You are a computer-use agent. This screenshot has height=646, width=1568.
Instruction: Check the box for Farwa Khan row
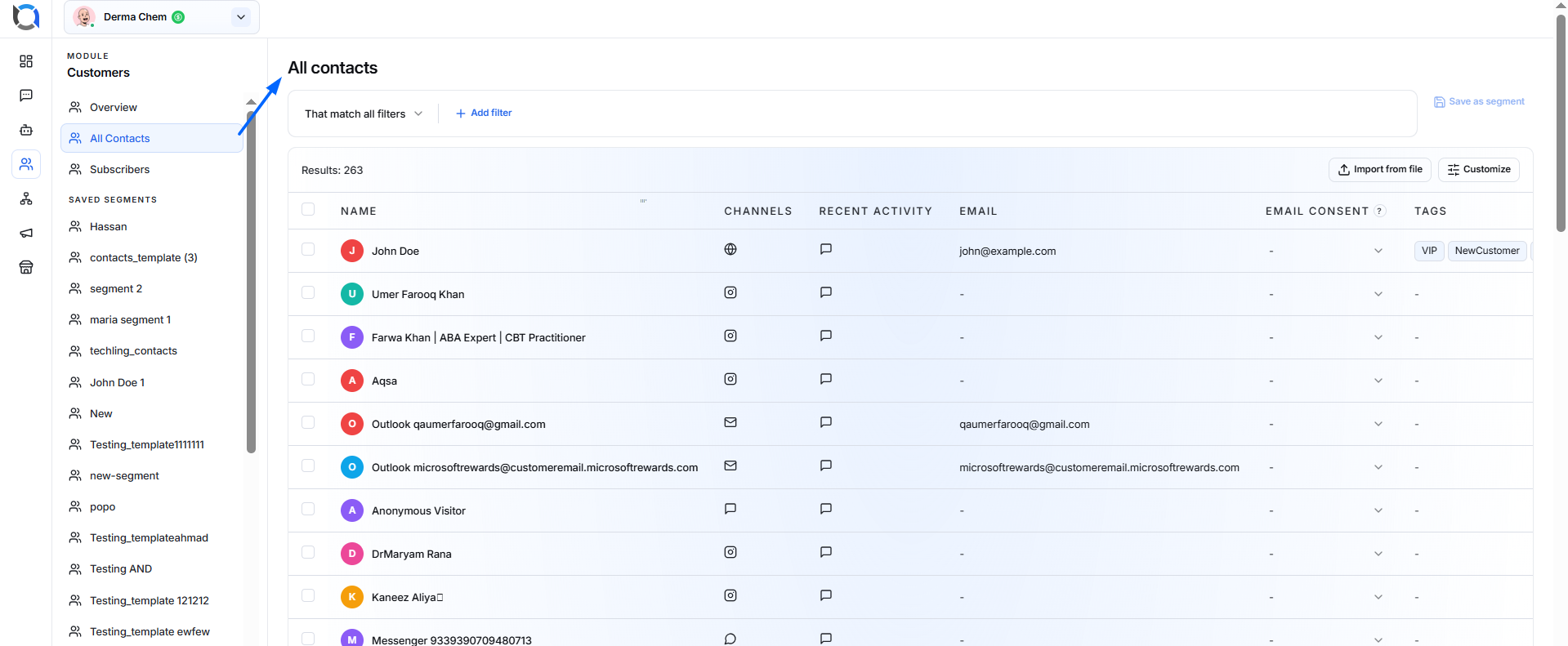coord(308,336)
